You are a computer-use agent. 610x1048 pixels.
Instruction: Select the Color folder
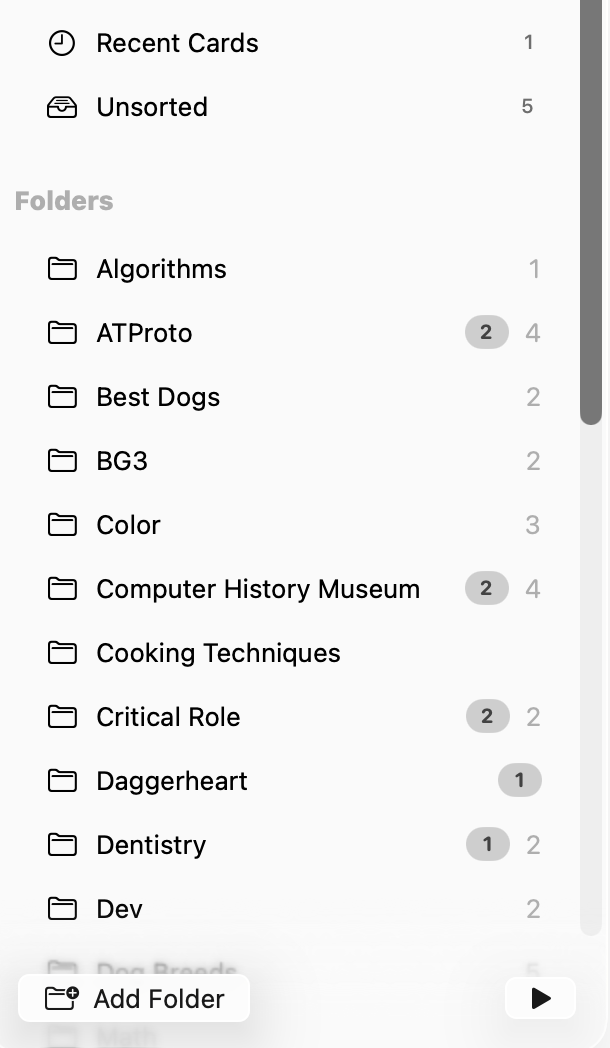(128, 525)
